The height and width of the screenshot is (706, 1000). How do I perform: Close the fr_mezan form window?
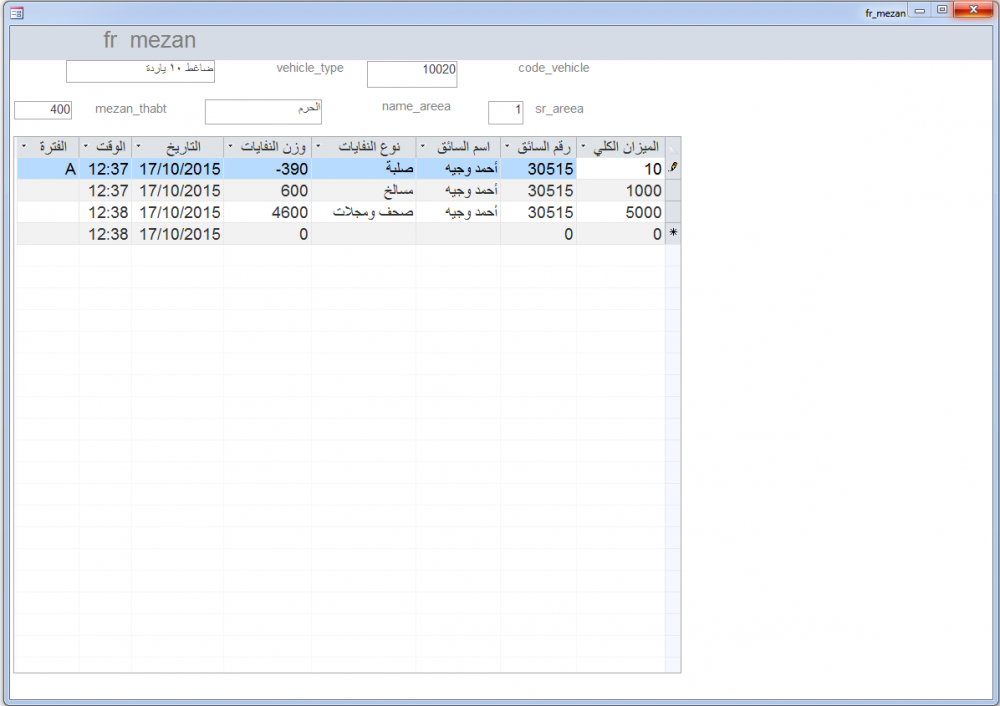pyautogui.click(x=971, y=10)
